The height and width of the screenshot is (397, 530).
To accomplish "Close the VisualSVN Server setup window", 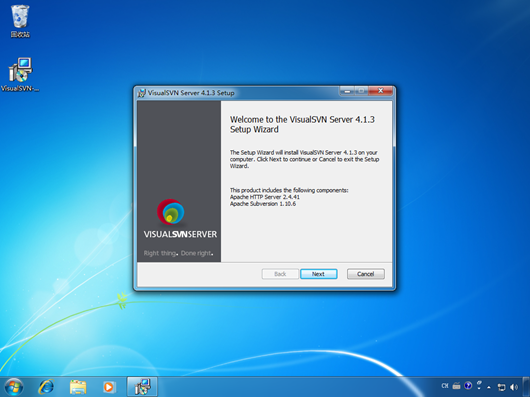I will pos(381,91).
